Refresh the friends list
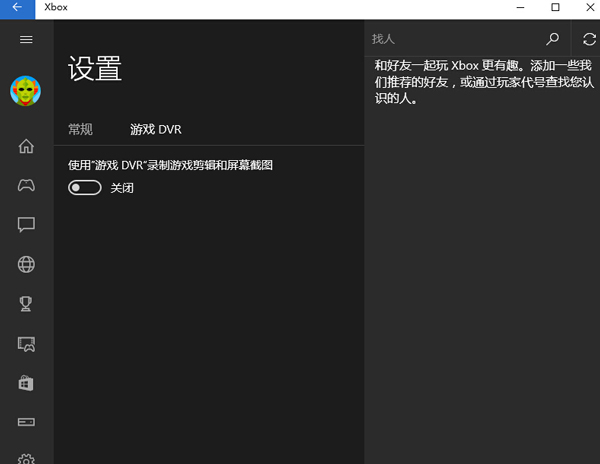 tap(589, 39)
